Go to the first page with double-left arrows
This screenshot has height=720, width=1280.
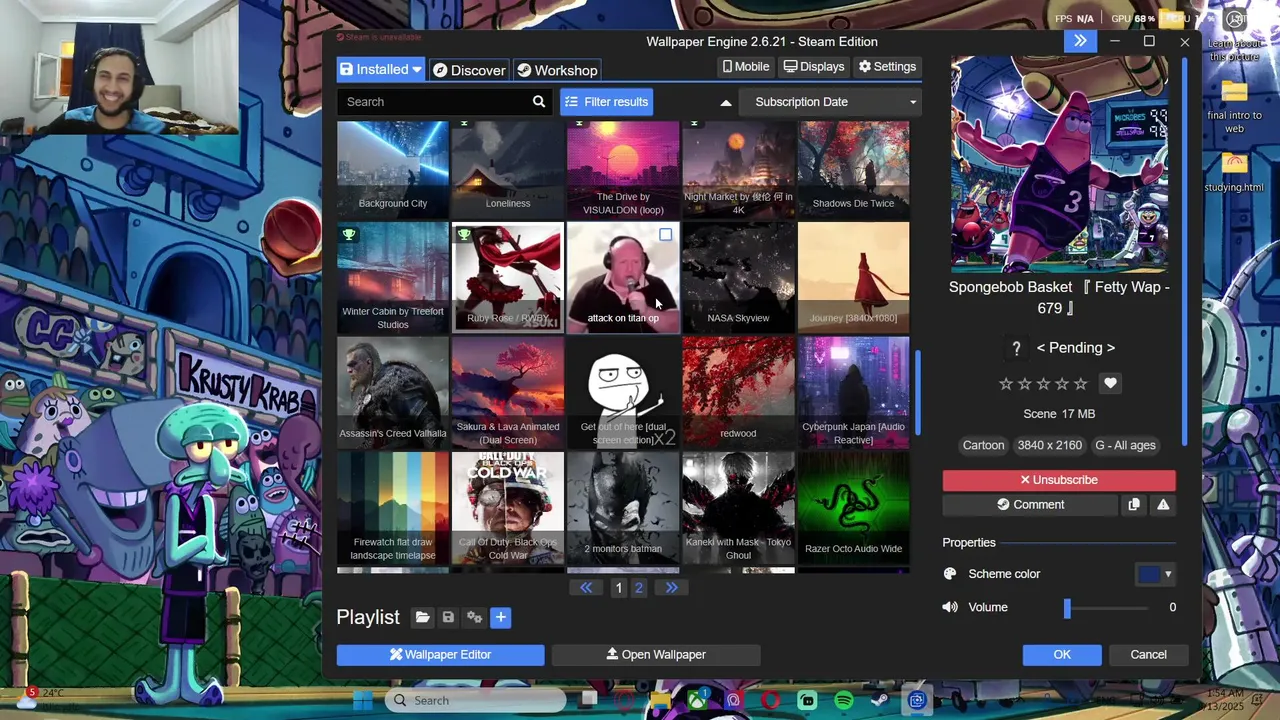(586, 588)
